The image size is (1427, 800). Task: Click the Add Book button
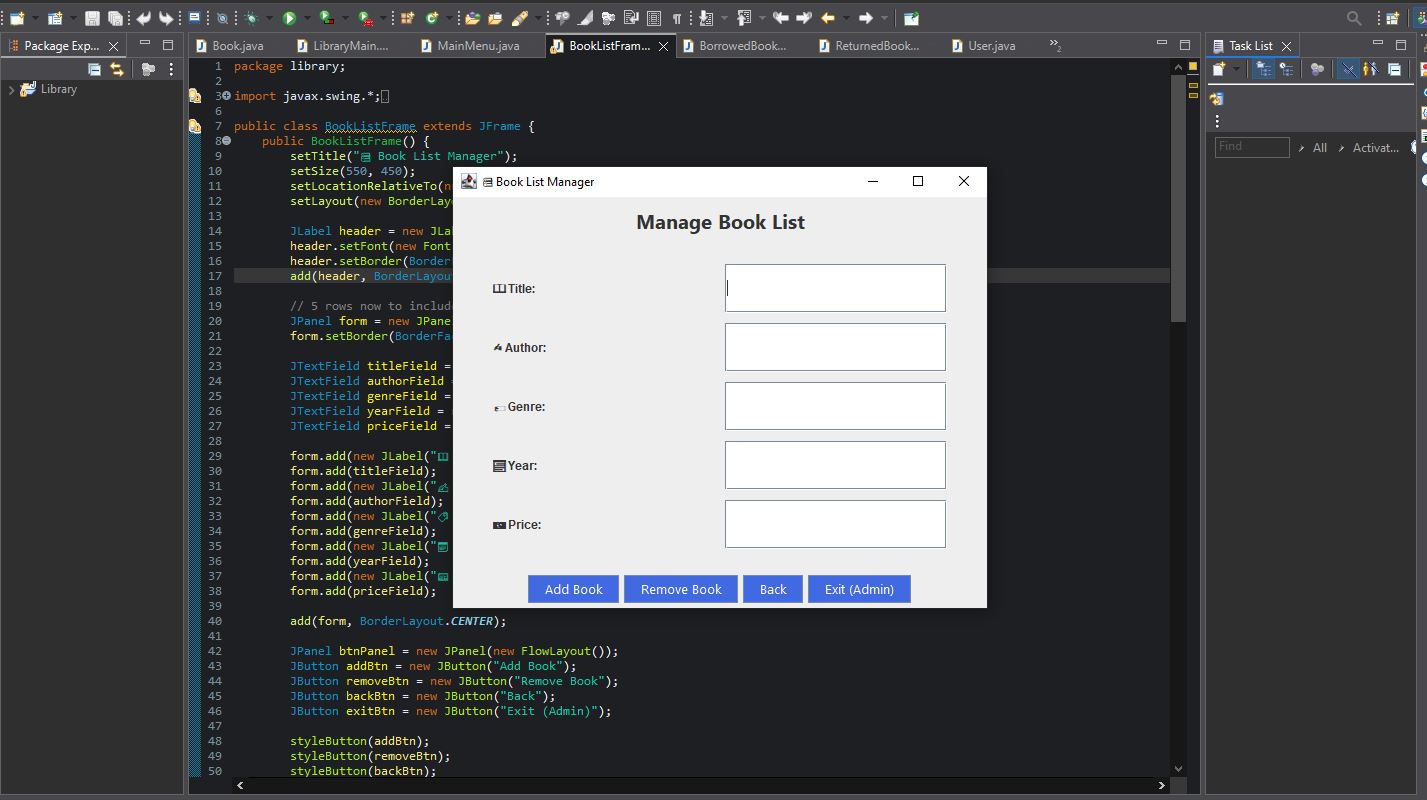tap(573, 589)
